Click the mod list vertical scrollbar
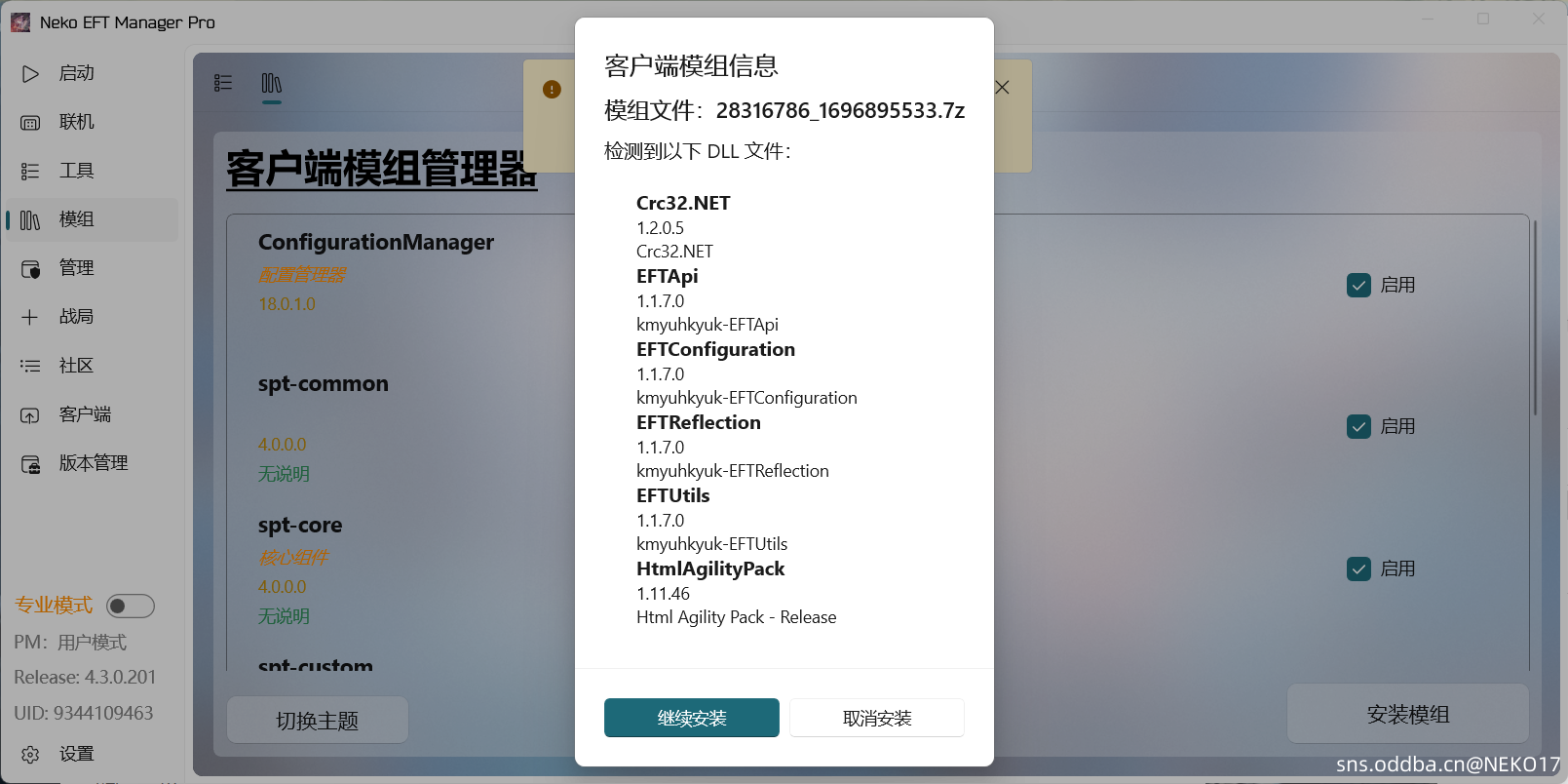1568x784 pixels. coord(1535,318)
